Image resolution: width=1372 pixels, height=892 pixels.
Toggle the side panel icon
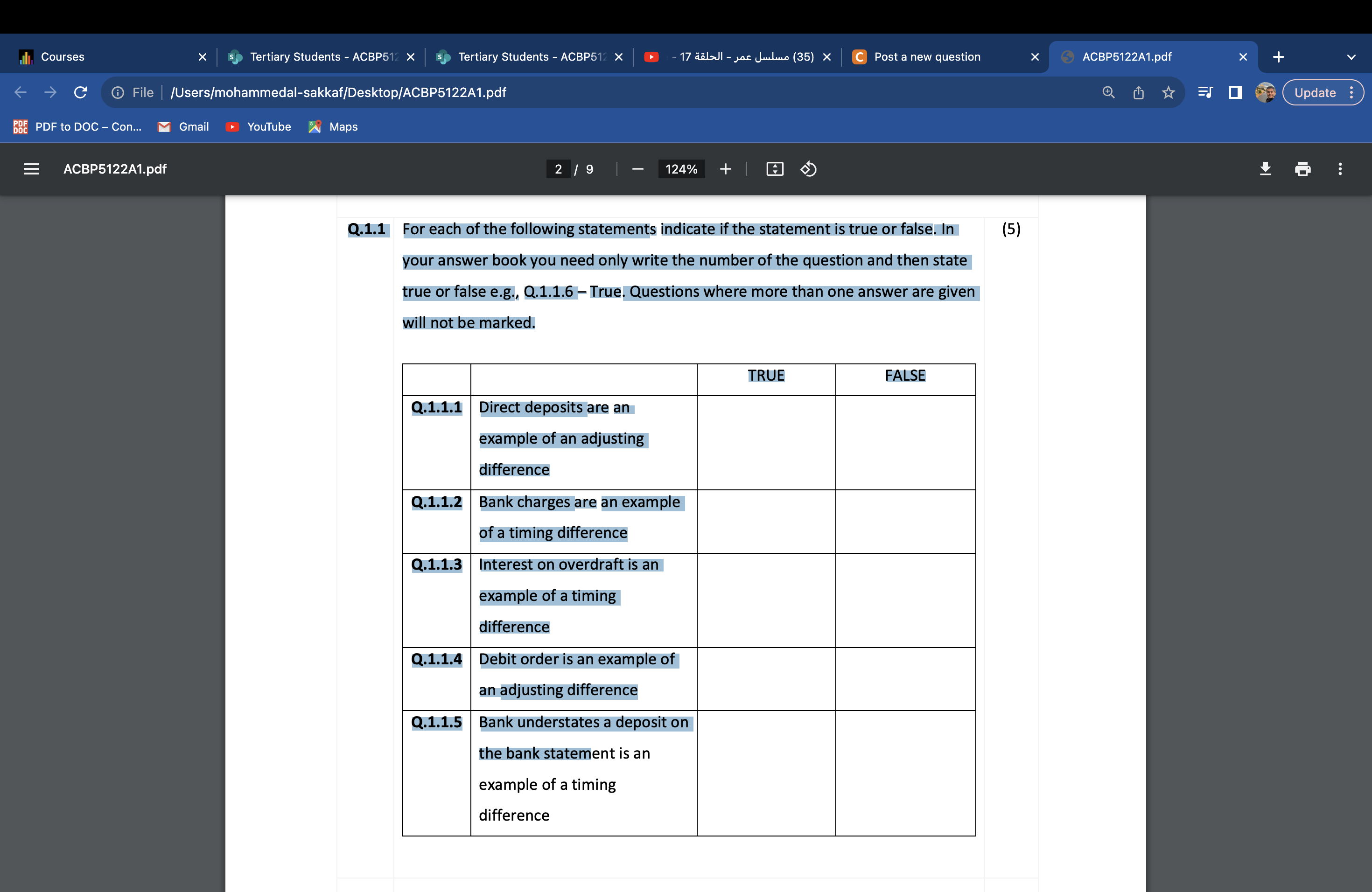point(1235,92)
